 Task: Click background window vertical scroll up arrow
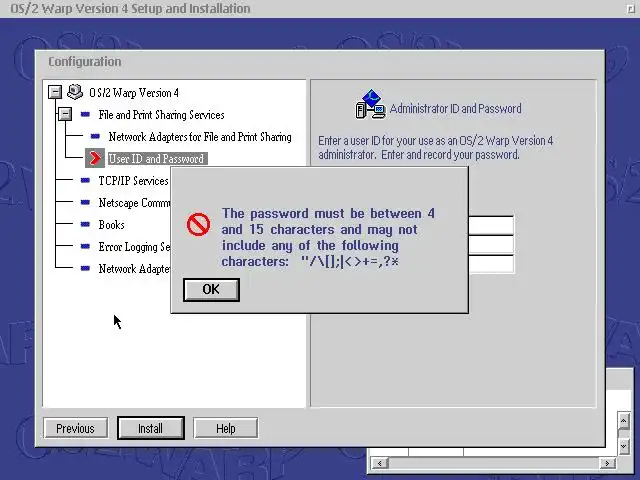coord(624,420)
